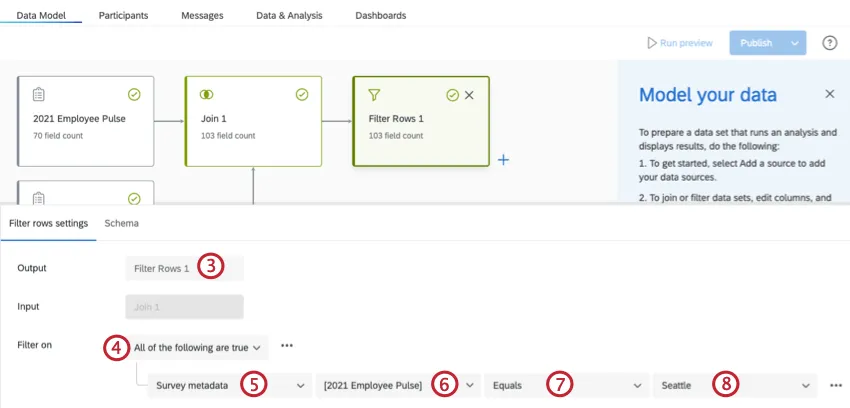This screenshot has height=408, width=850.
Task: Click the help question mark icon
Action: 829,43
